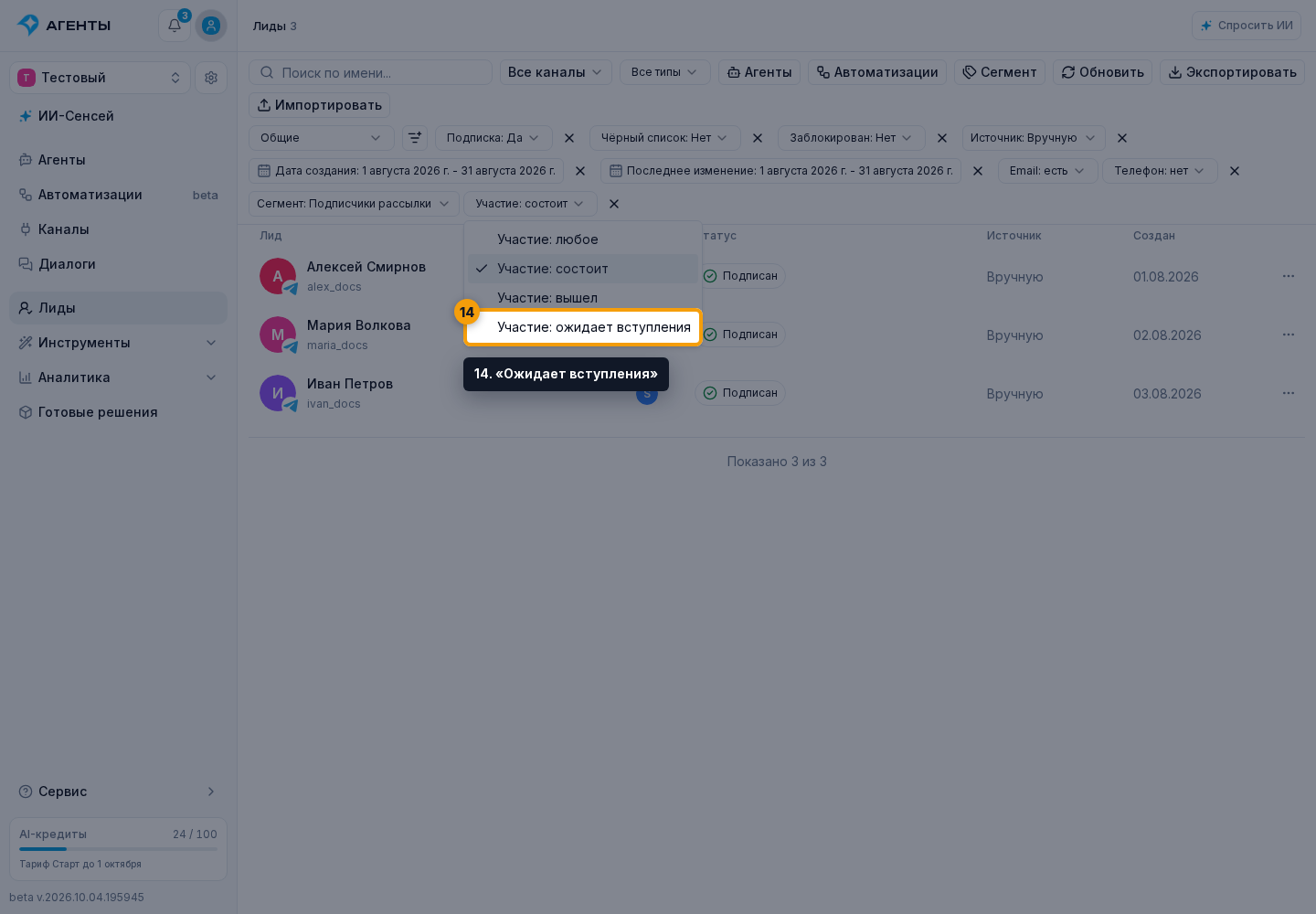Open row actions for Иван Петров
This screenshot has height=914, width=1316.
1289,393
